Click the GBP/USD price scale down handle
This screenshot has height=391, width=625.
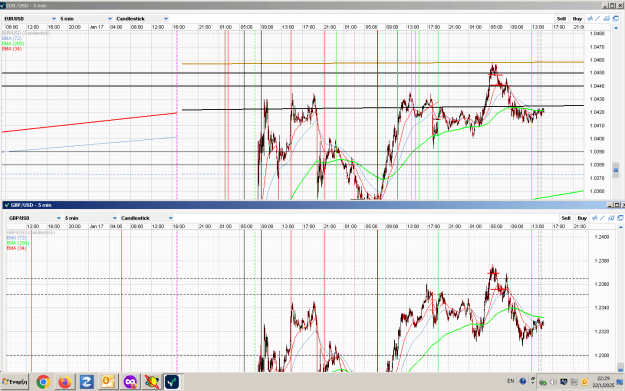[x=620, y=367]
